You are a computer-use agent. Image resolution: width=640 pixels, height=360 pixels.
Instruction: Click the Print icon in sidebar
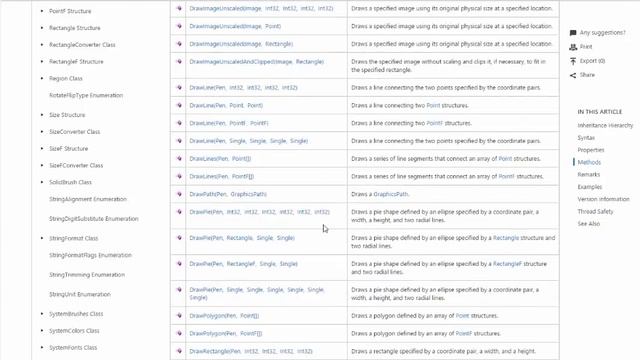(573, 47)
